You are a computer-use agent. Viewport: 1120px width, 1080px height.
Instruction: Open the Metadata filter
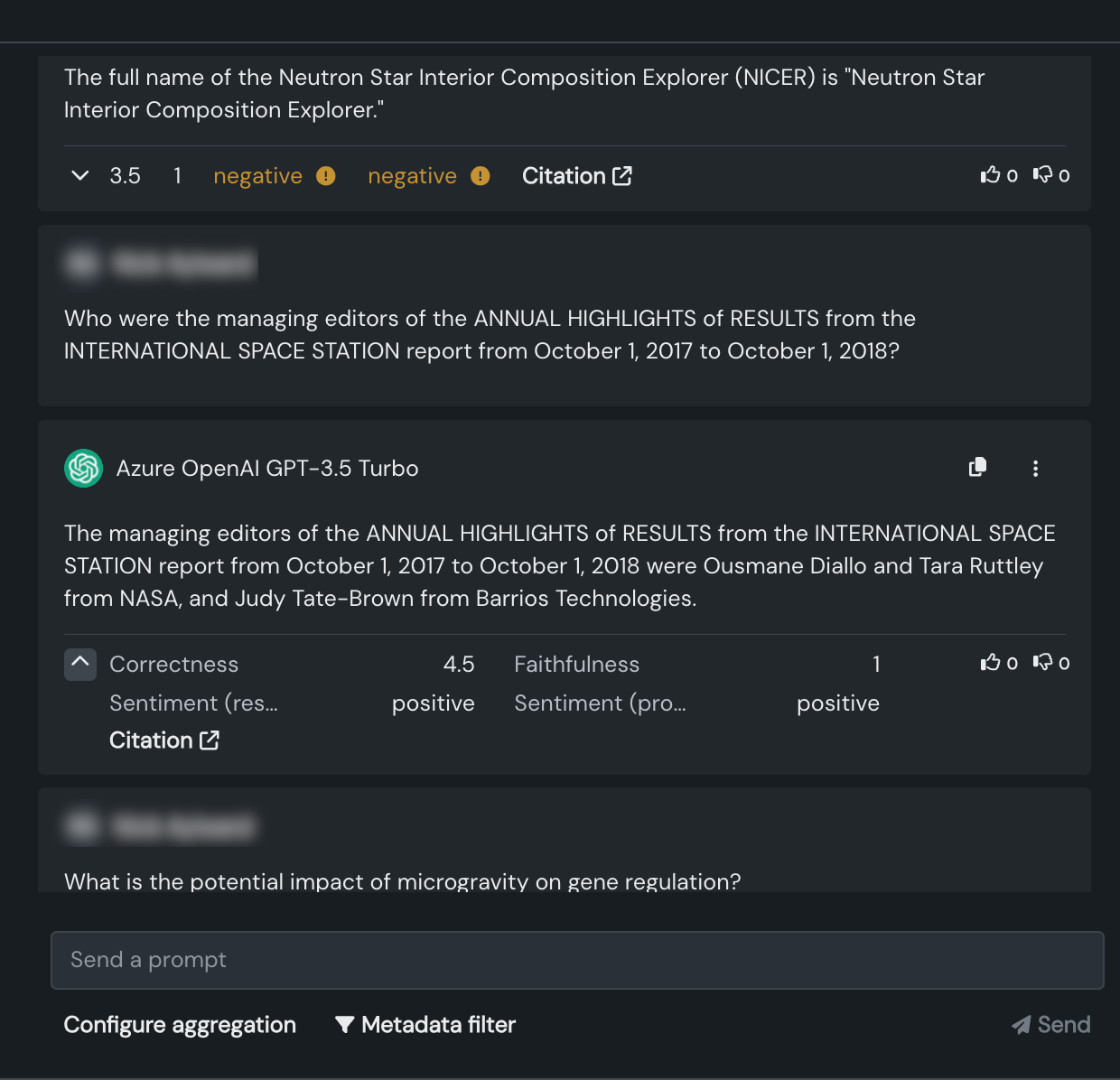(425, 1025)
